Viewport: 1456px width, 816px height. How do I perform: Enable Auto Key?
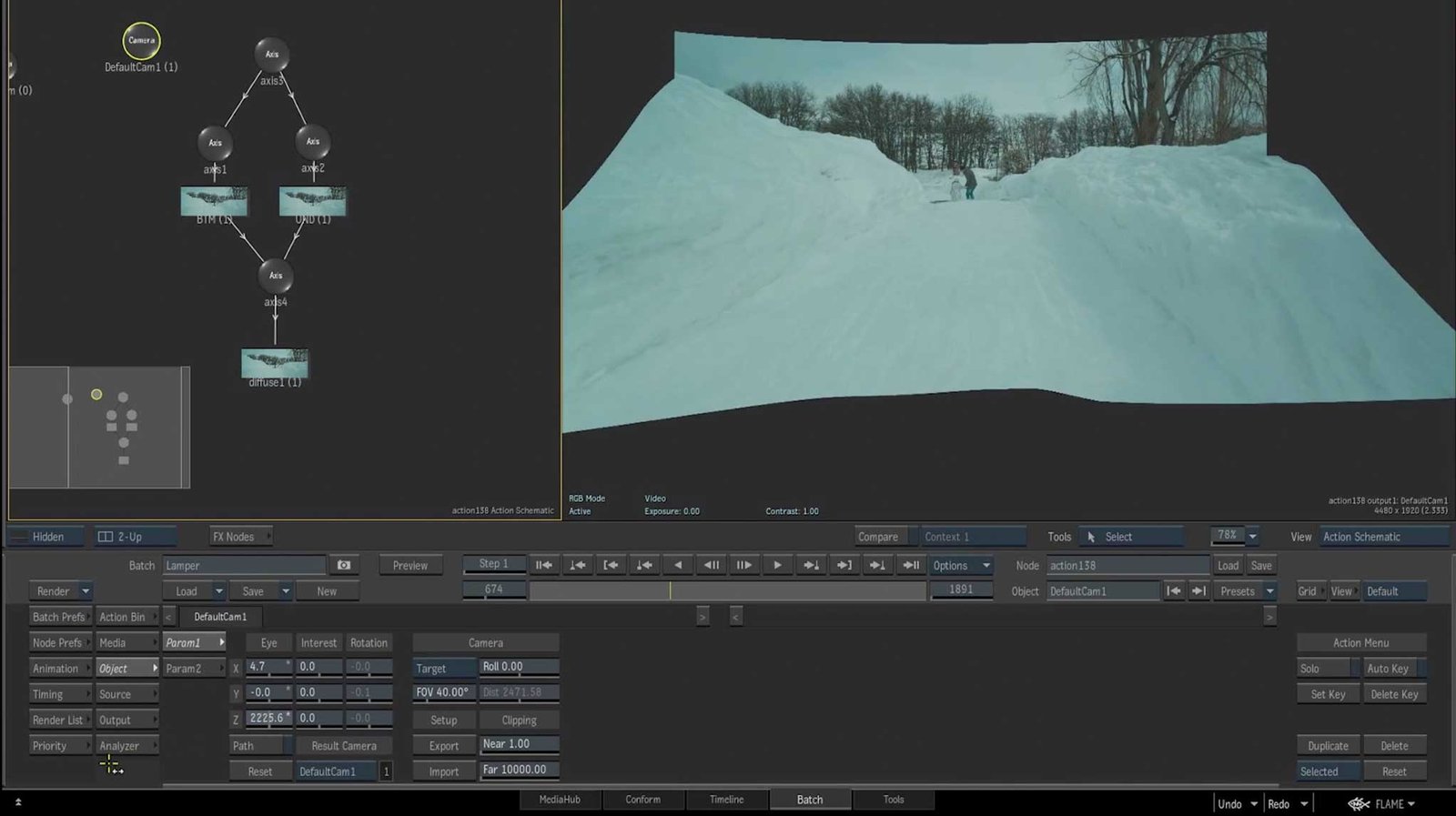[1388, 669]
